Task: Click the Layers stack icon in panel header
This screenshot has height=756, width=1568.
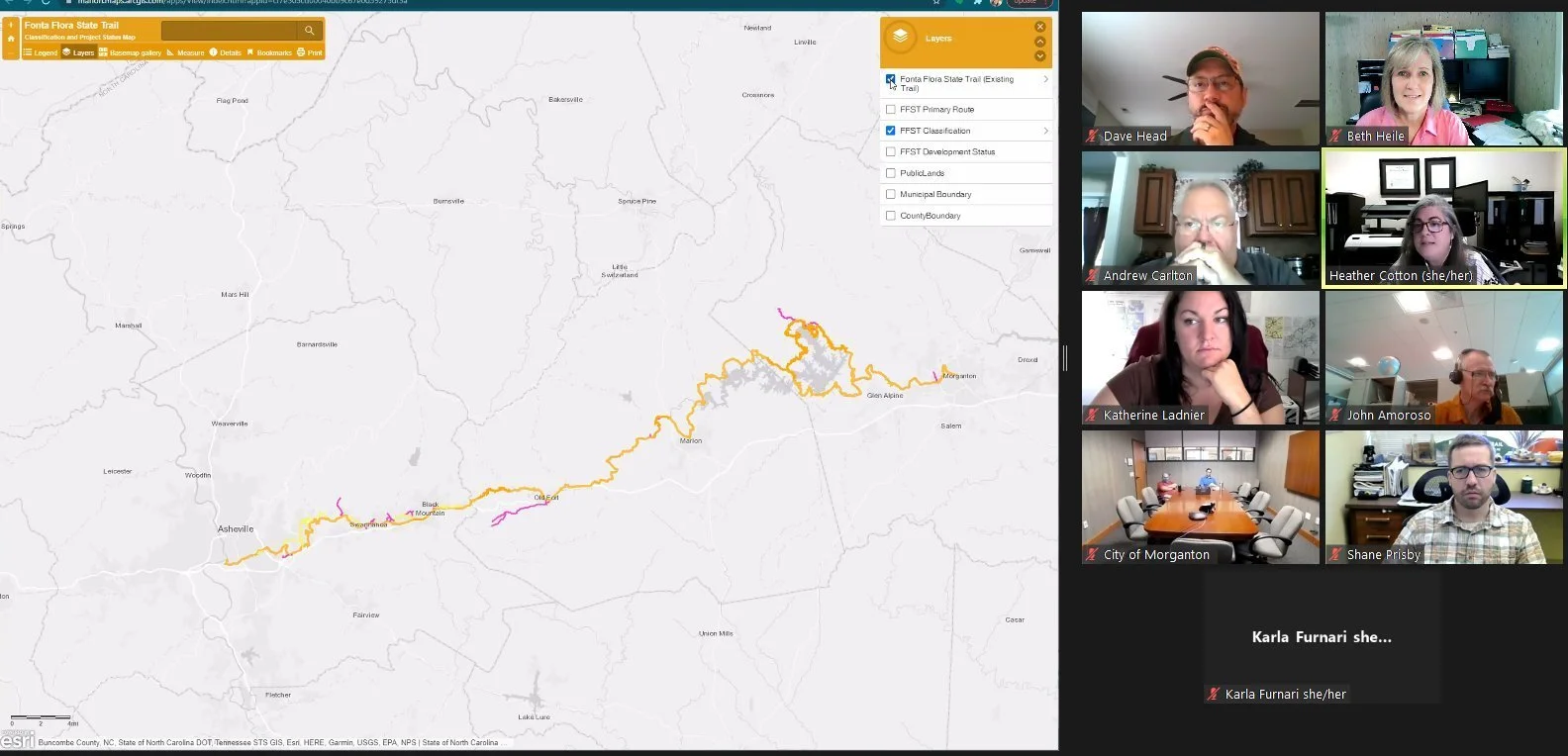Action: 900,38
